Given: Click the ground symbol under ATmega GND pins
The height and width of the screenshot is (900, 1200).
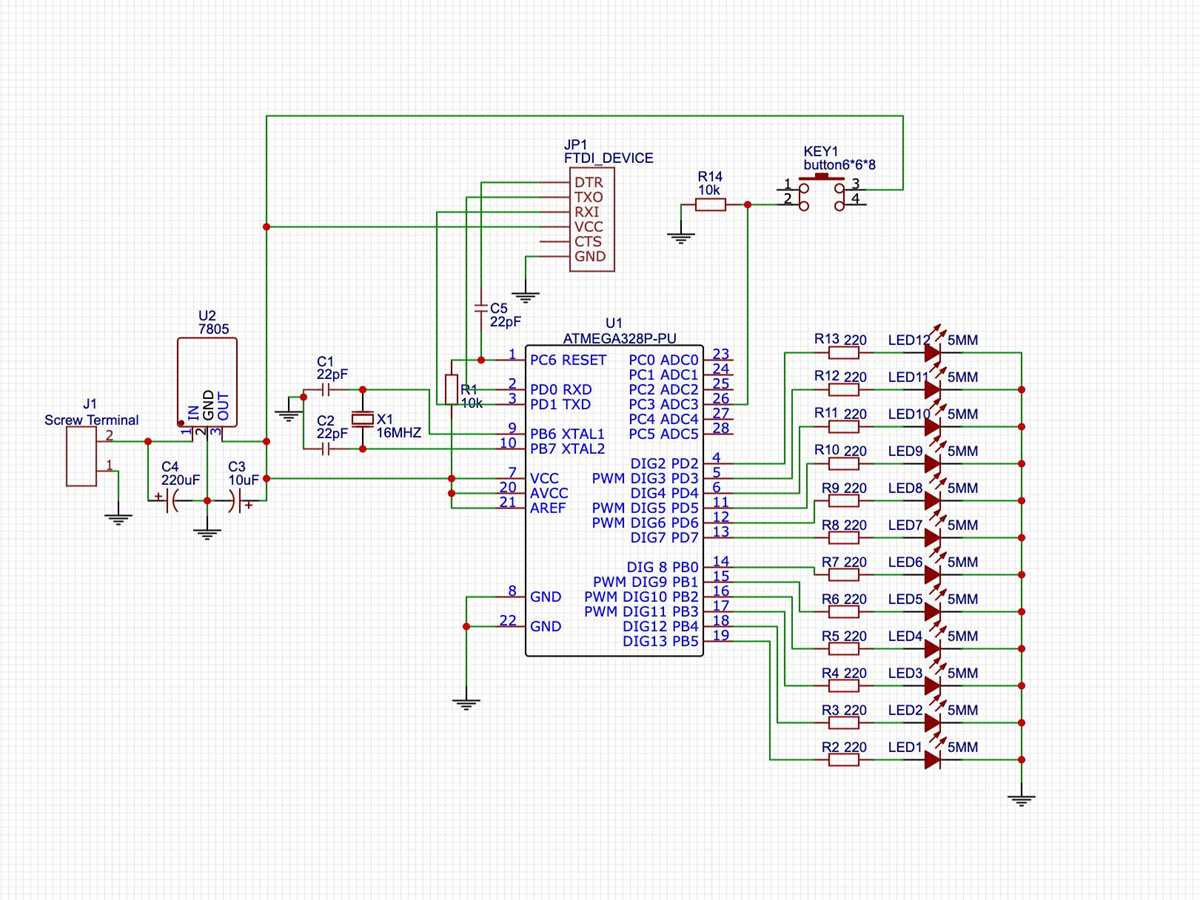Looking at the screenshot, I should 466,702.
